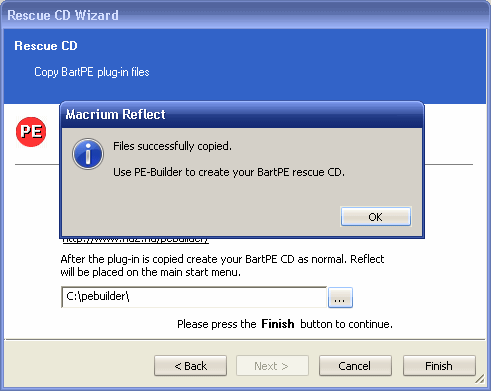Image resolution: width=491 pixels, height=391 pixels.
Task: Click the 'Use PE-Builder to create' message line
Action: click(x=229, y=172)
